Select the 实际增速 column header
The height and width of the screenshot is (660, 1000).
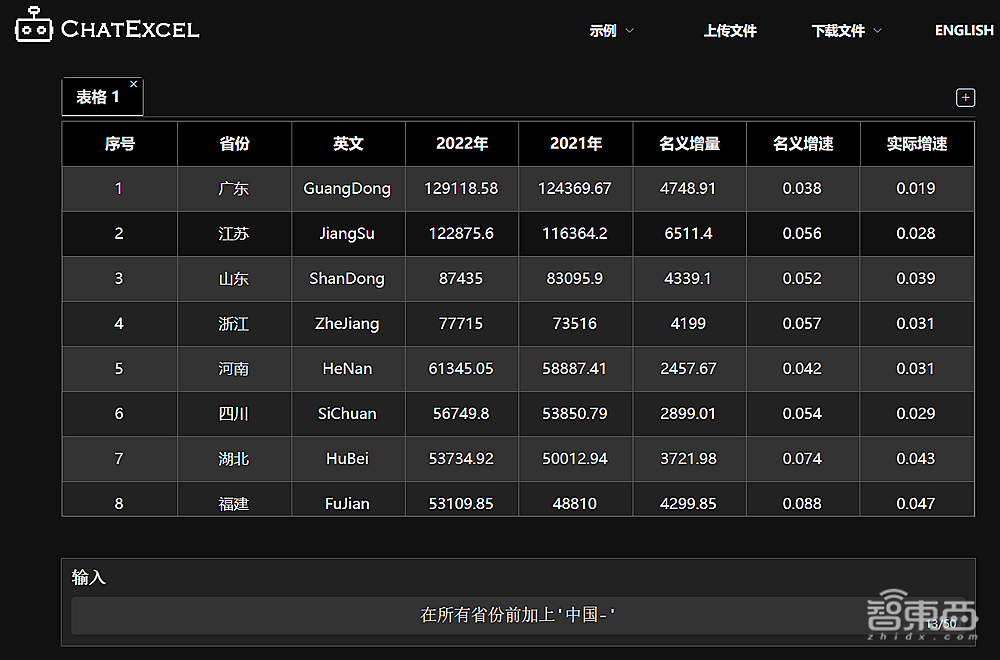[x=916, y=143]
